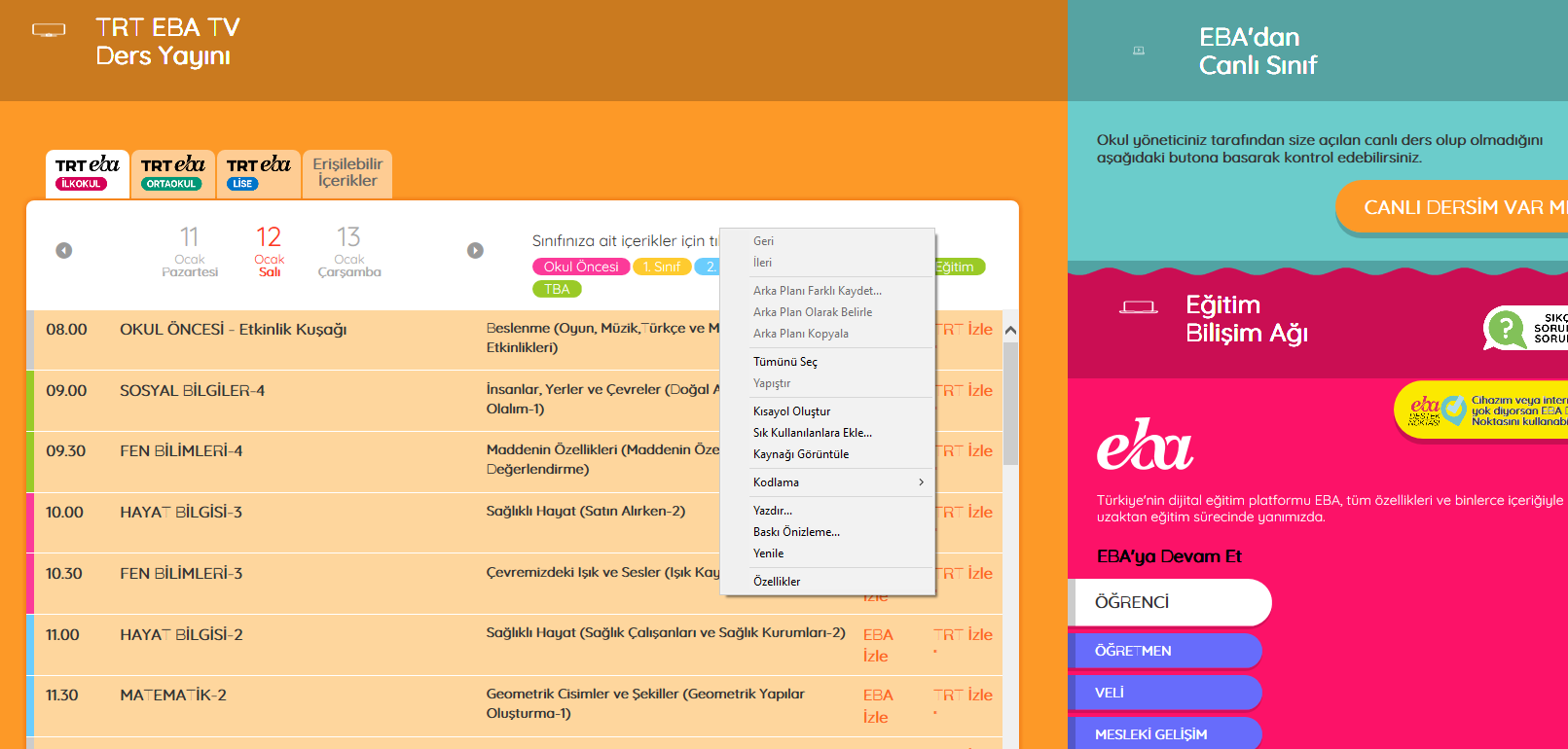1568x749 pixels.
Task: Click the large white eba logo
Action: (x=1145, y=445)
